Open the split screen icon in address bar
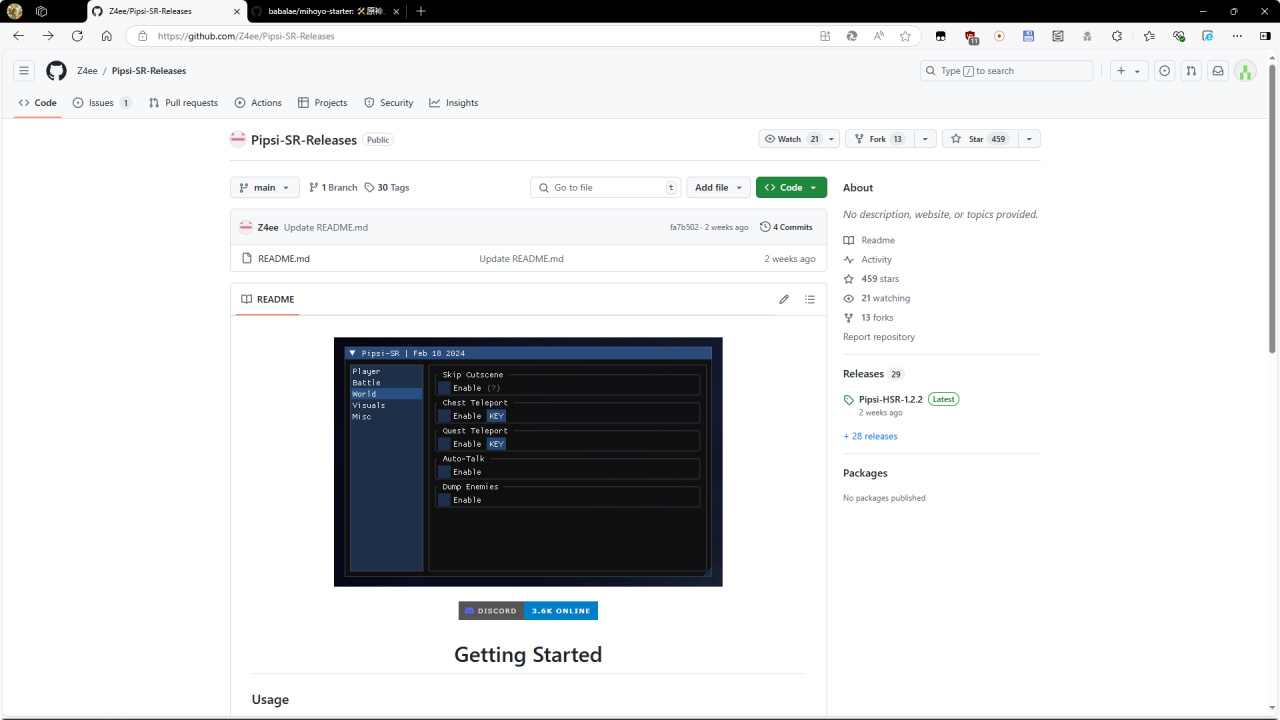This screenshot has width=1280, height=720. pyautogui.click(x=825, y=36)
